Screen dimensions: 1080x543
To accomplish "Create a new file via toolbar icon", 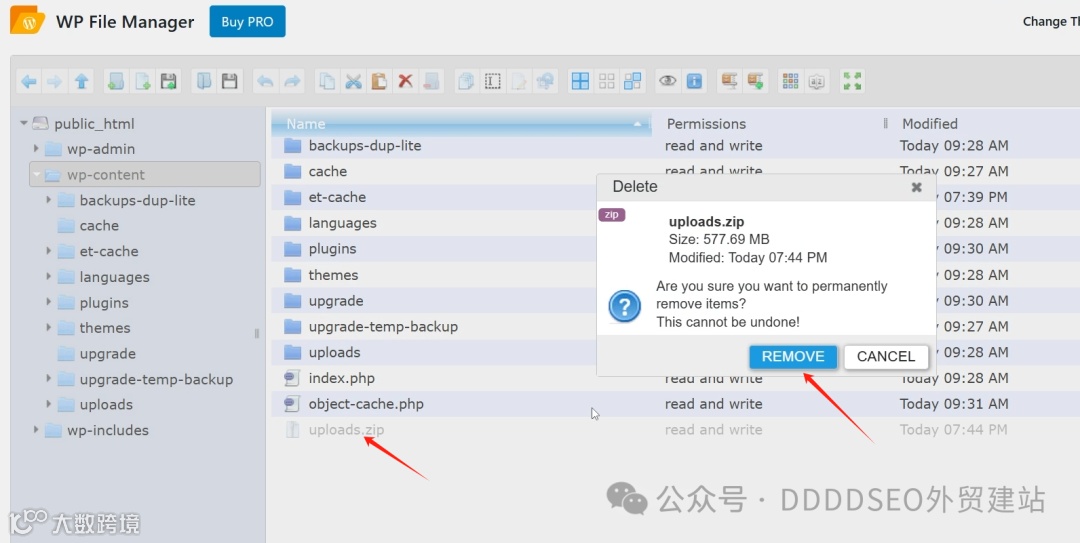I will click(x=142, y=81).
